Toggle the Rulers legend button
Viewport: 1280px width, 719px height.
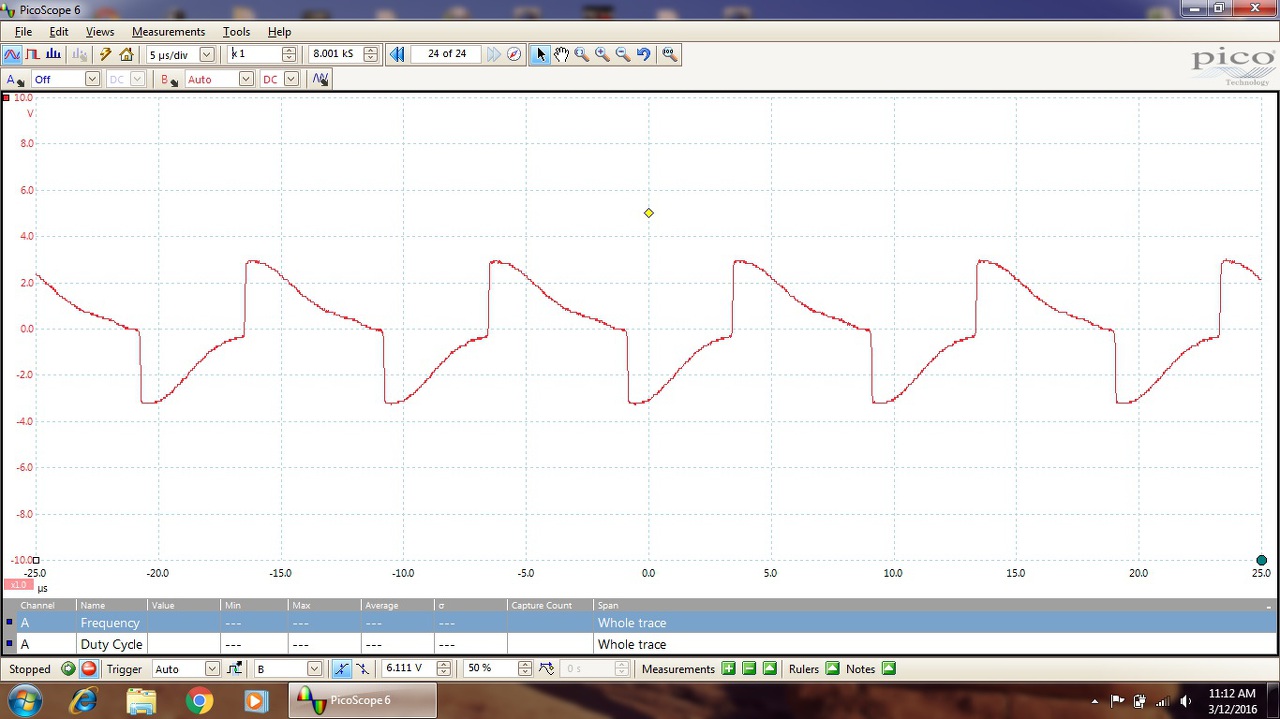click(832, 669)
